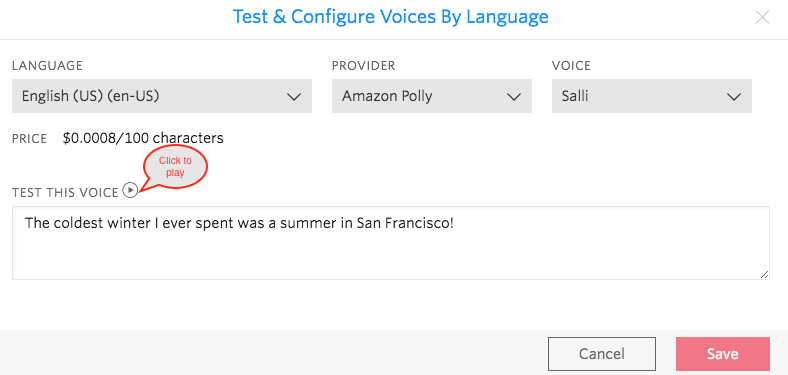Open the English (US) language dropdown
The image size is (788, 375).
pos(162,96)
